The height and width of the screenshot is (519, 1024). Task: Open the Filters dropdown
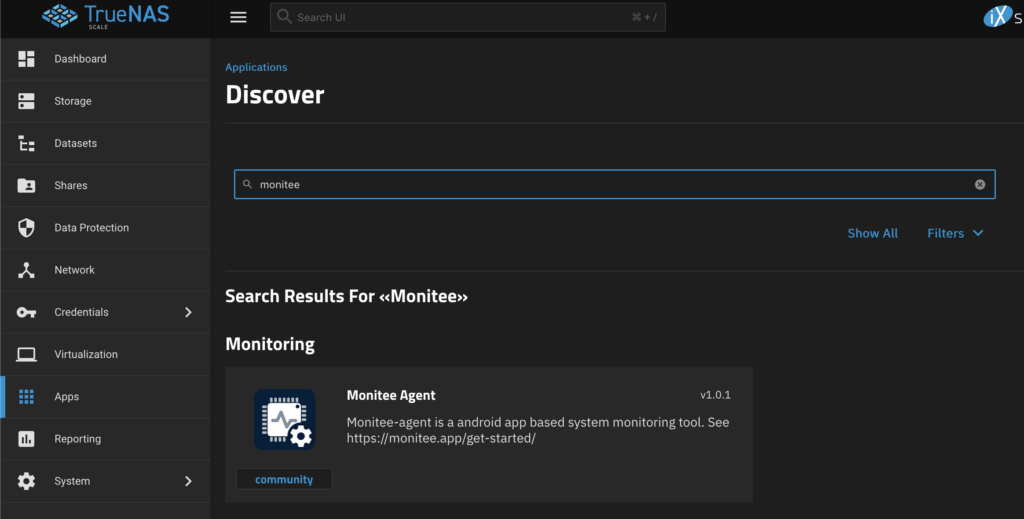955,233
